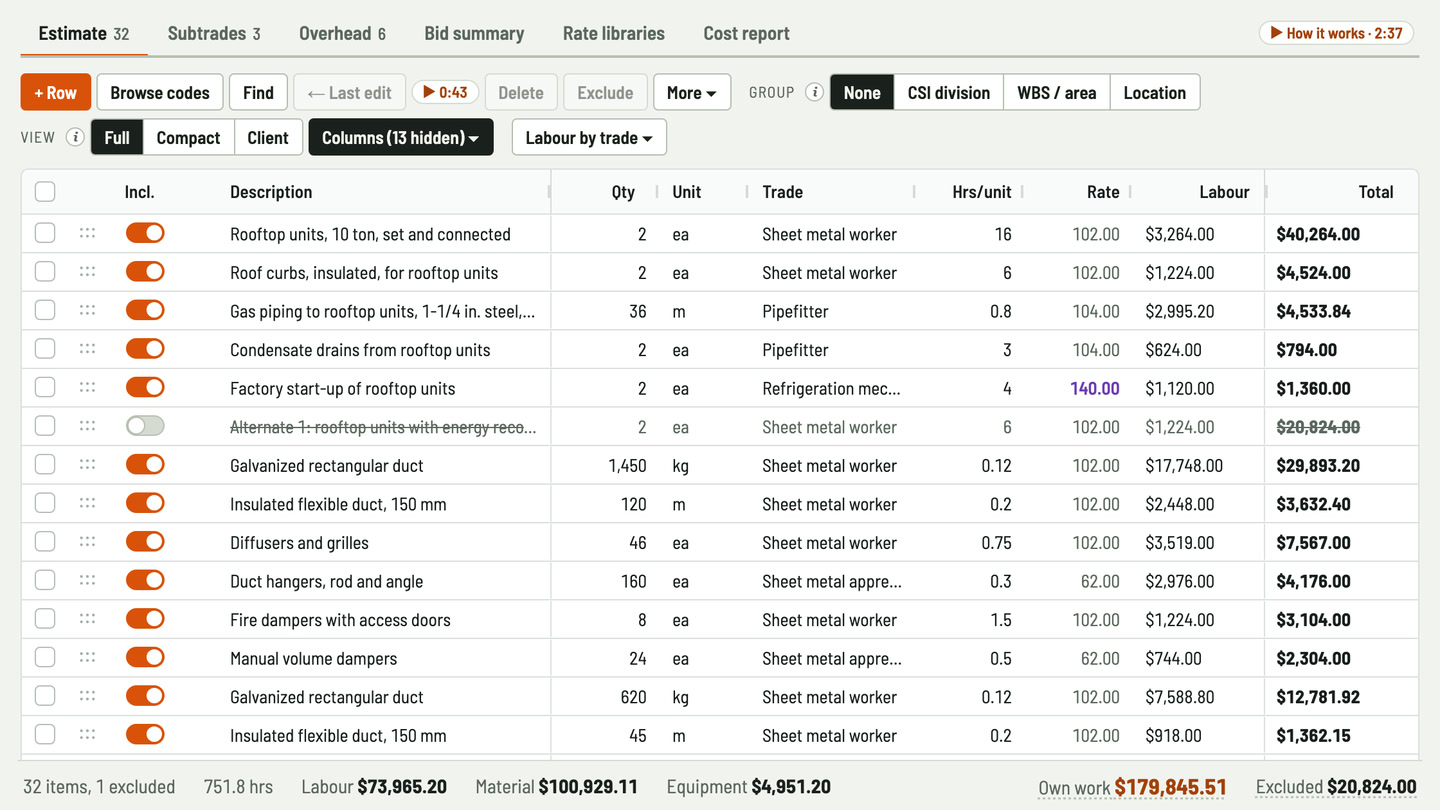Viewport: 1440px width, 810px height.
Task: Click drag handle on Duct hangers row
Action: tap(87, 581)
